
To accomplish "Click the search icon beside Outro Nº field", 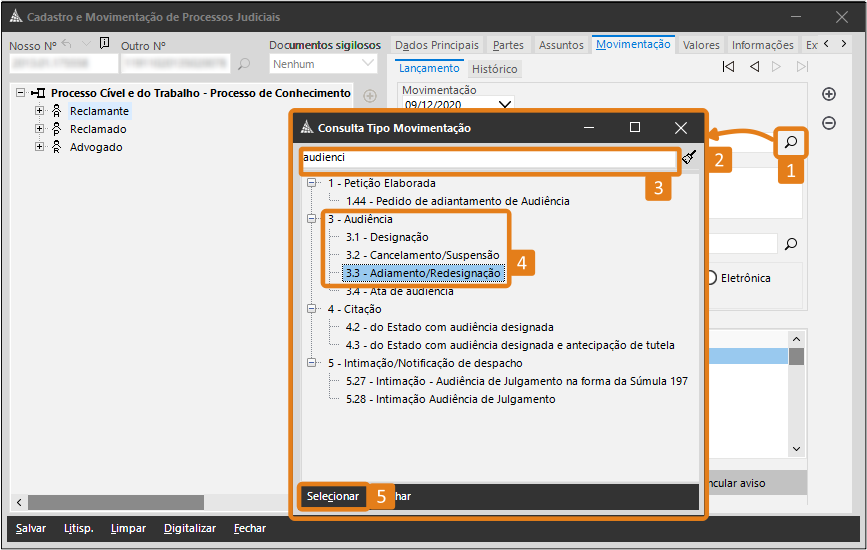I will [244, 64].
